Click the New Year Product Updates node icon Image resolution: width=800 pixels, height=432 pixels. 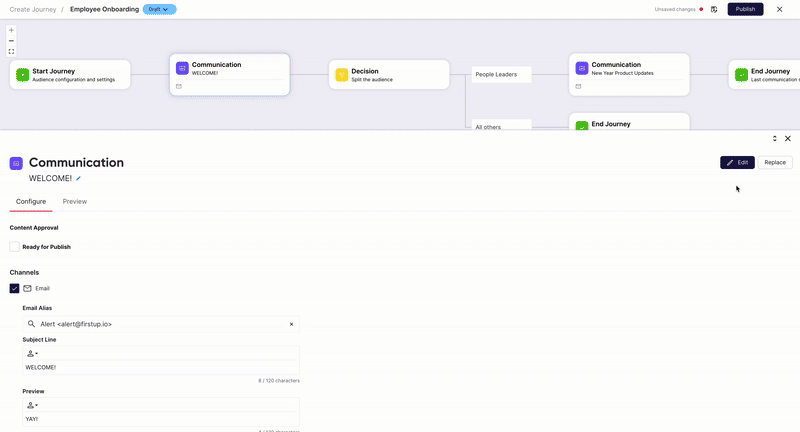pyautogui.click(x=582, y=68)
